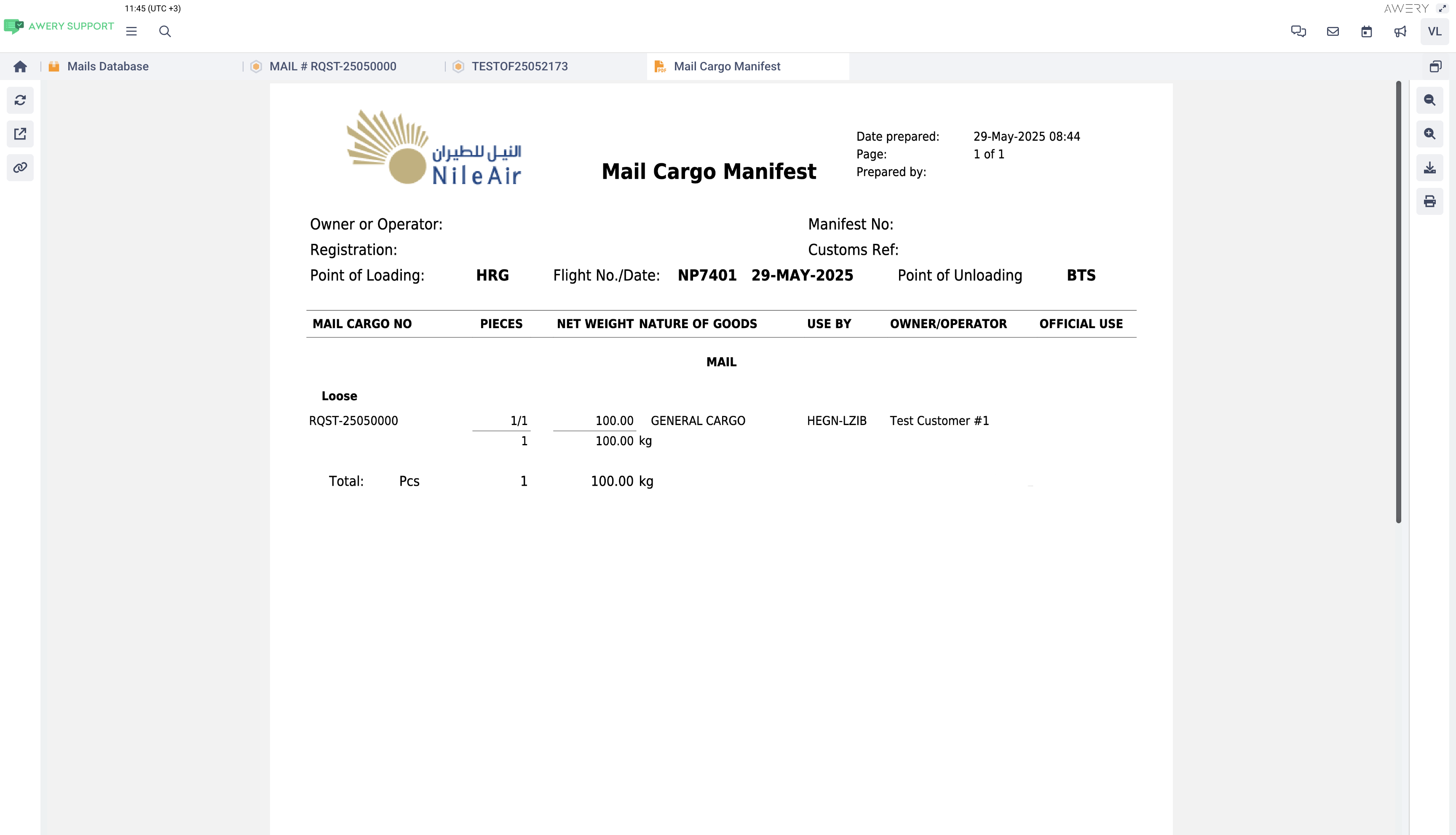This screenshot has width=1456, height=835.
Task: Print the manifest document
Action: pyautogui.click(x=1429, y=201)
